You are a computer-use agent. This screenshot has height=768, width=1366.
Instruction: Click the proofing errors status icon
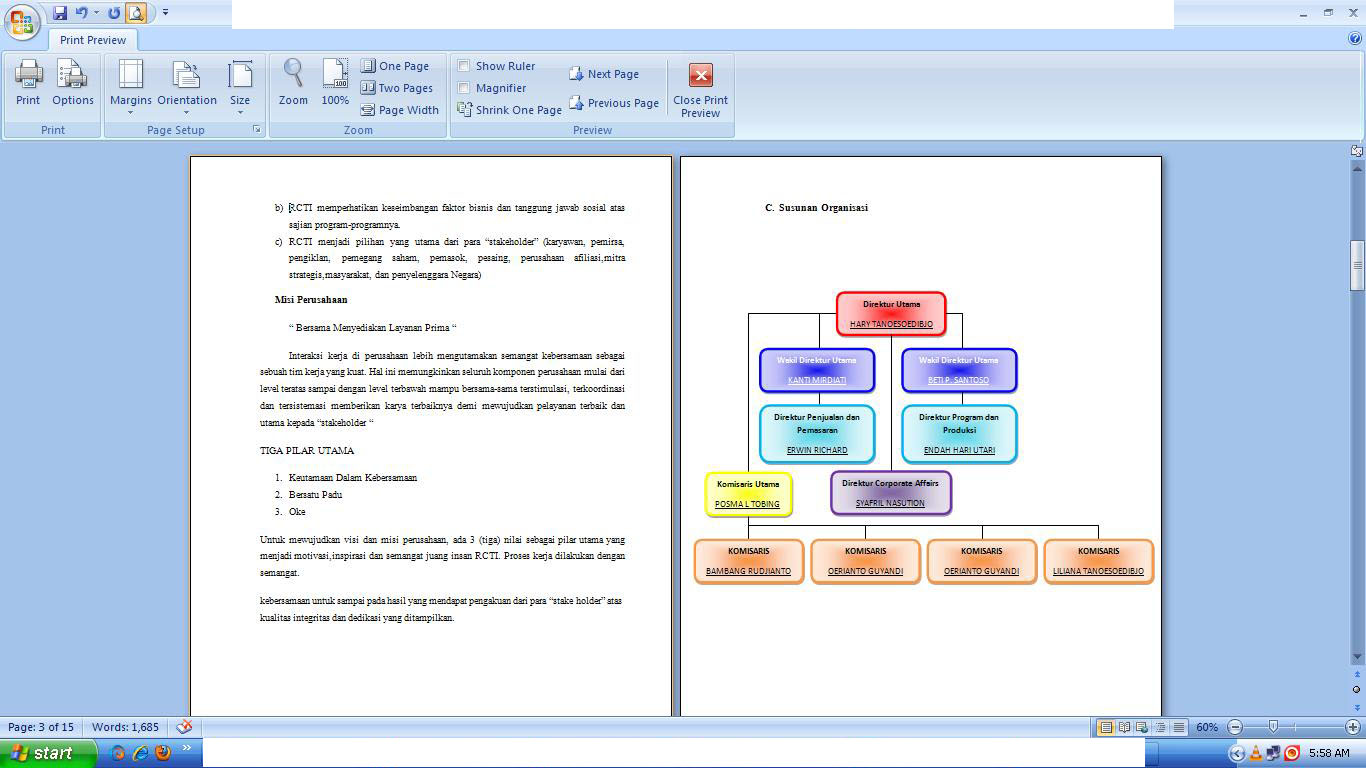pos(184,727)
